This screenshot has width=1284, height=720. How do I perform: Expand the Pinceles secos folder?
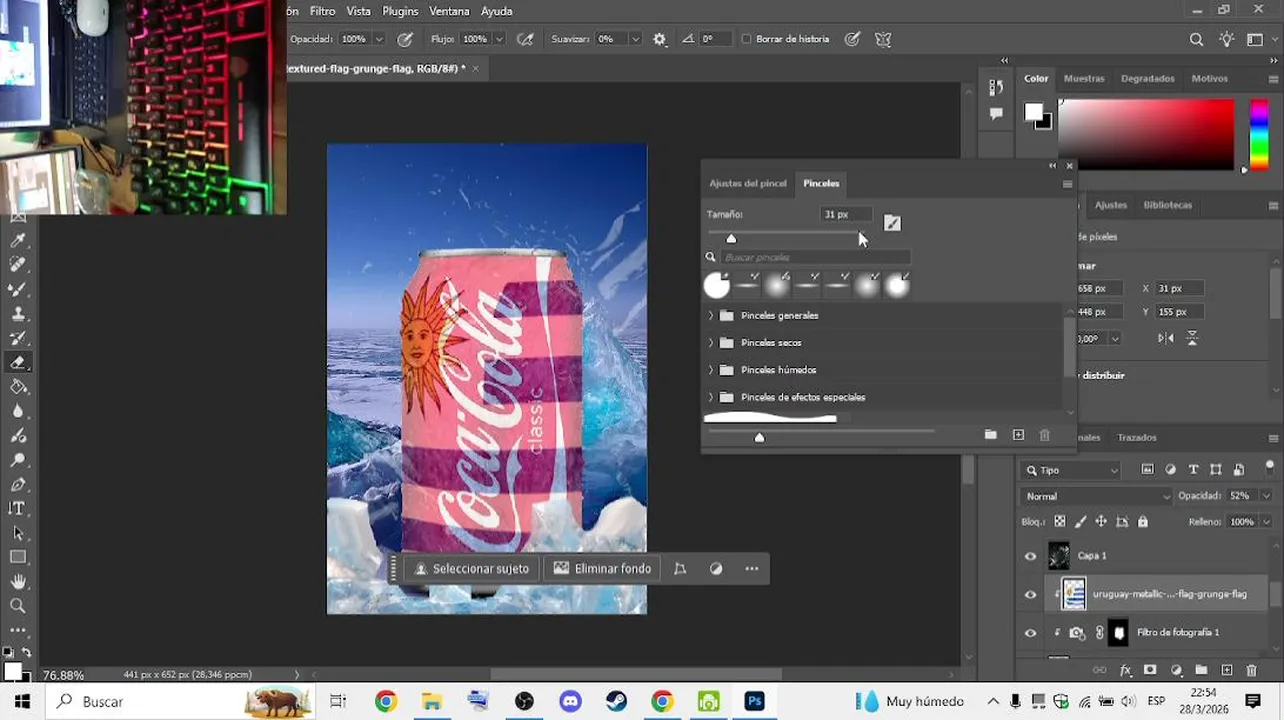coord(711,342)
